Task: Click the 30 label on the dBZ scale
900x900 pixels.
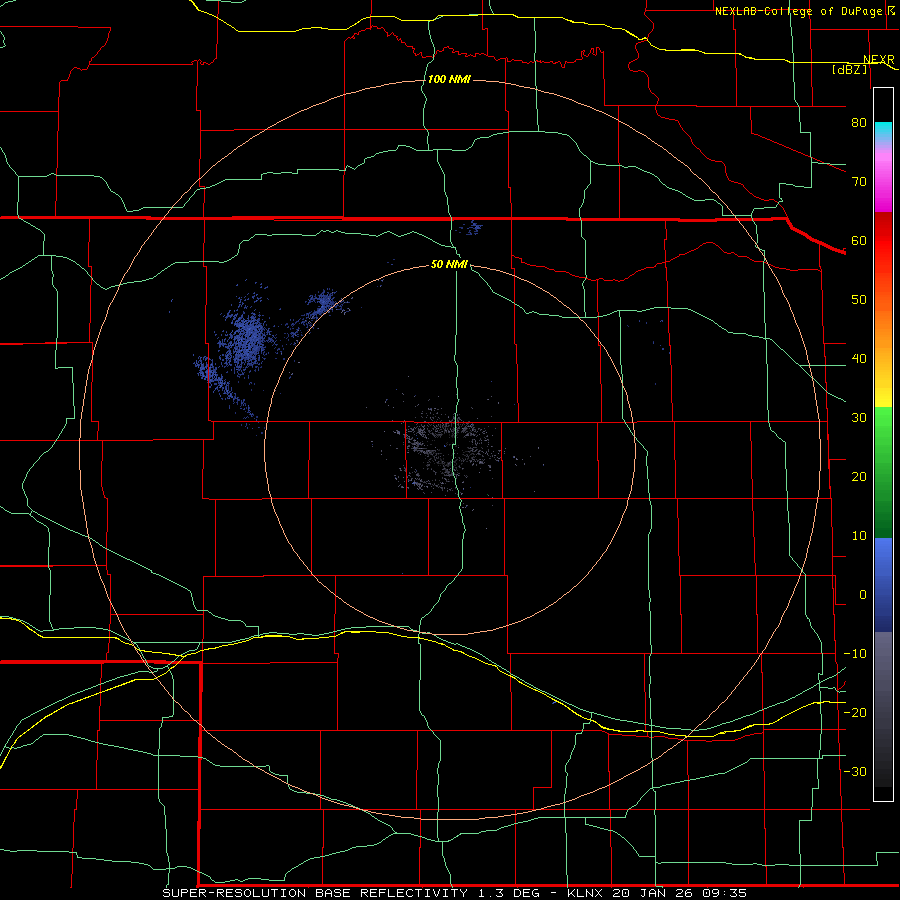Action: point(859,418)
